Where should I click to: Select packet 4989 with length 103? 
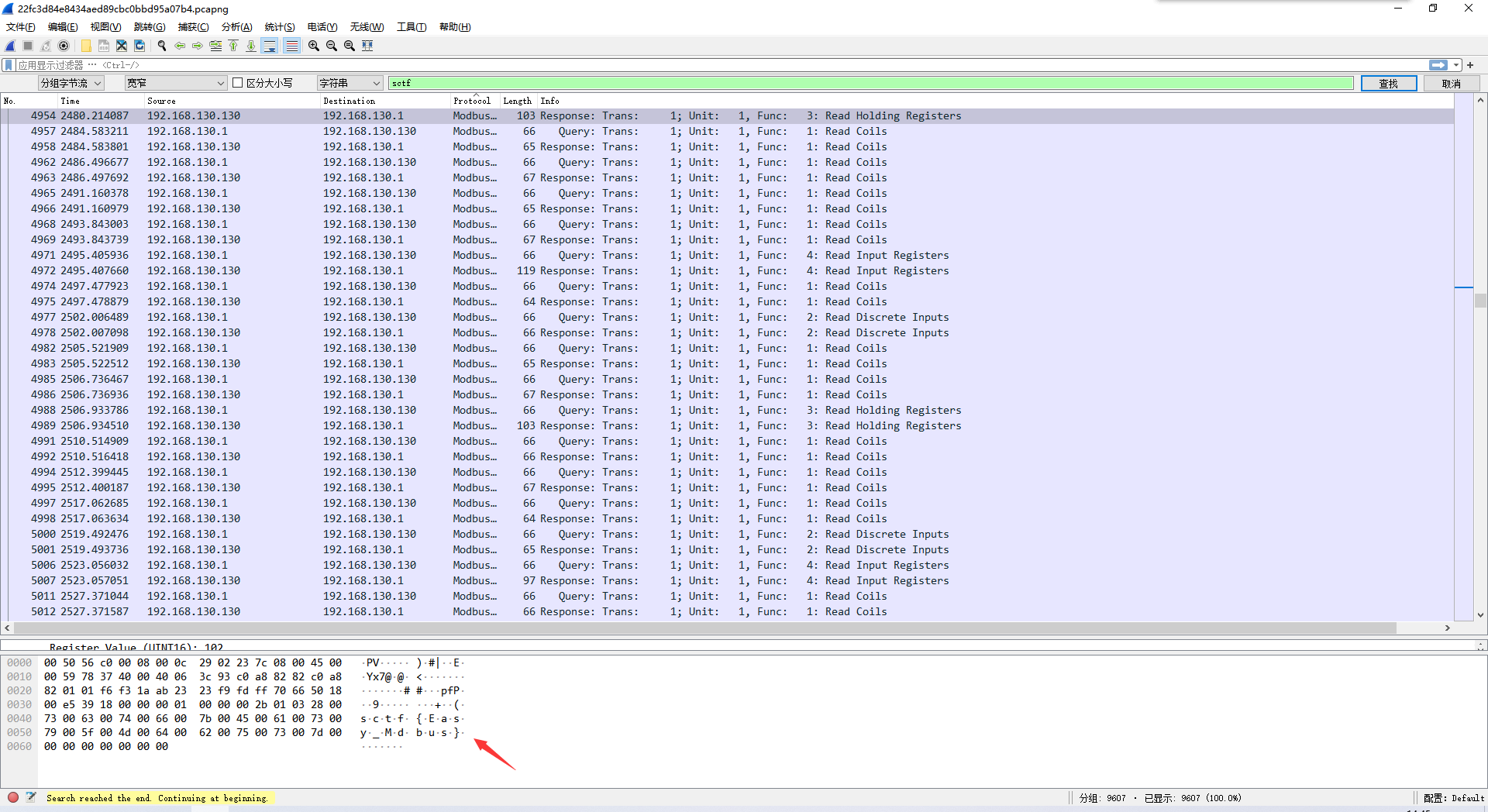tap(727, 426)
